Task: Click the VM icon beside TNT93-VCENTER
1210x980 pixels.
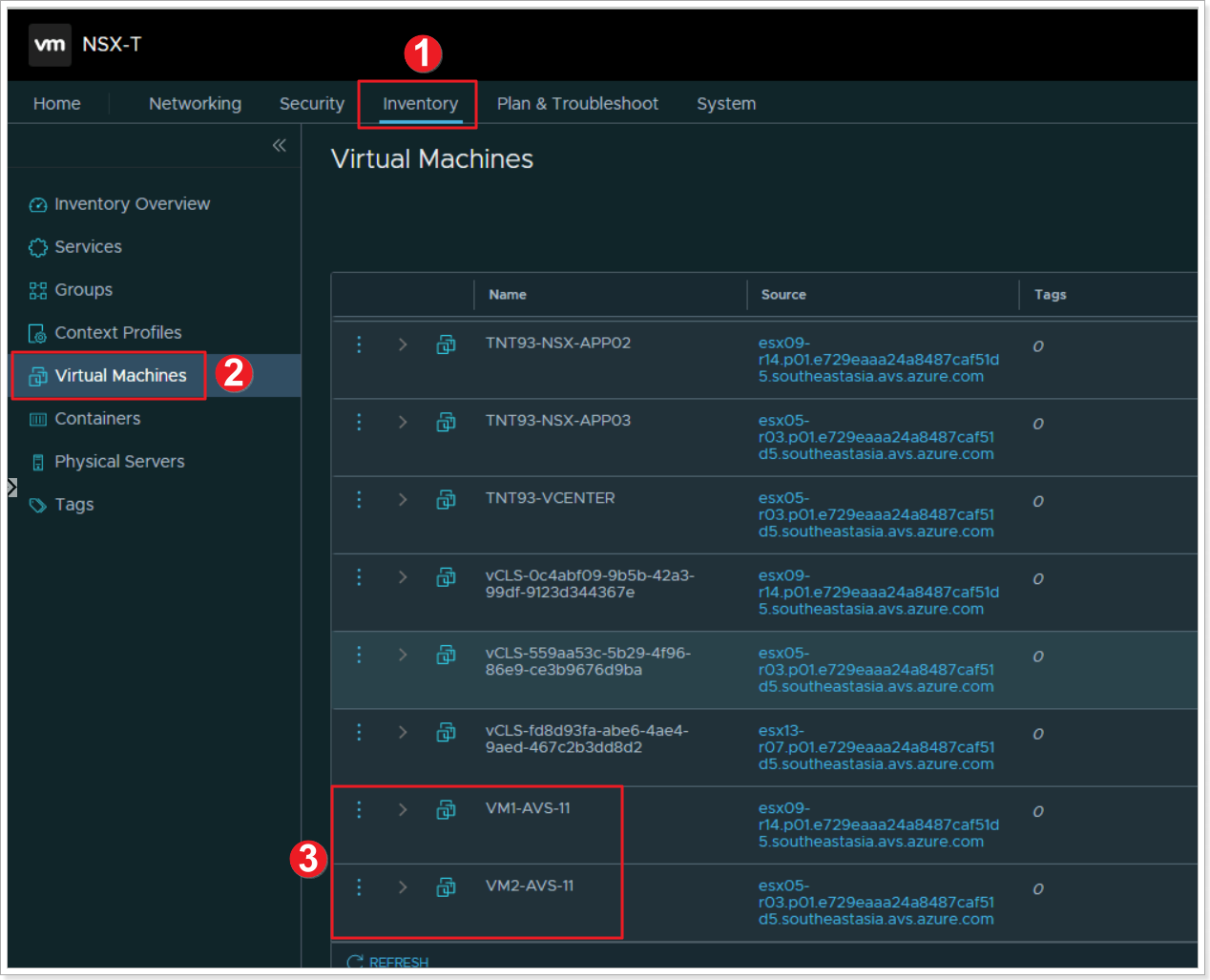Action: pos(446,499)
